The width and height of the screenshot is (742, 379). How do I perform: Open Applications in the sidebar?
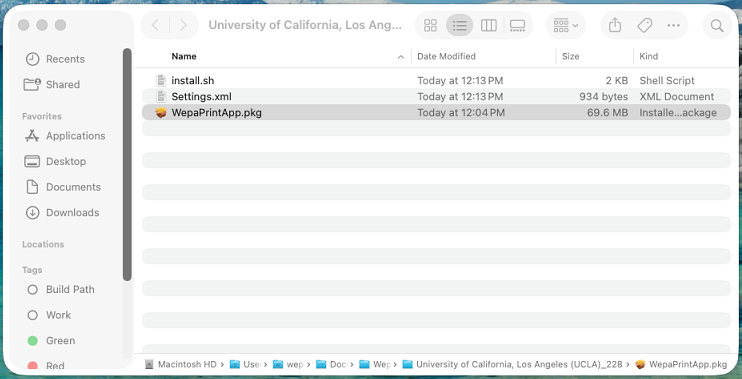coord(64,136)
